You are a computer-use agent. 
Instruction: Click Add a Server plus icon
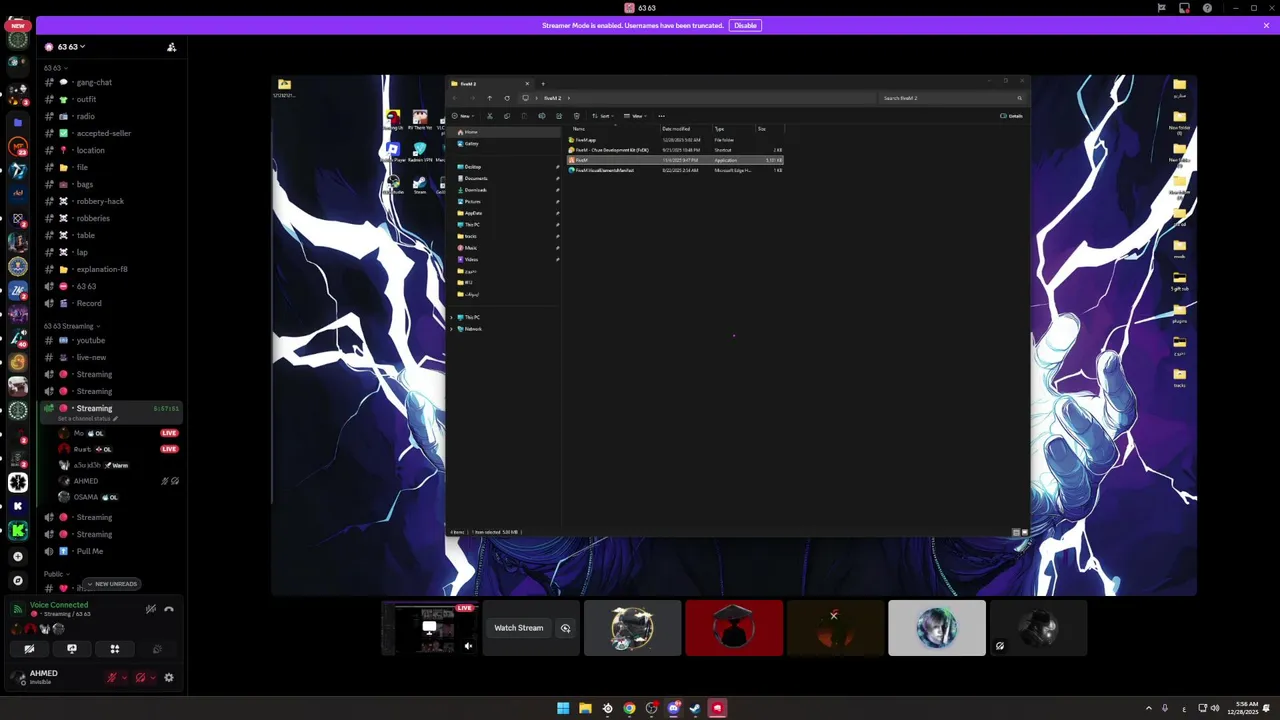(x=18, y=556)
